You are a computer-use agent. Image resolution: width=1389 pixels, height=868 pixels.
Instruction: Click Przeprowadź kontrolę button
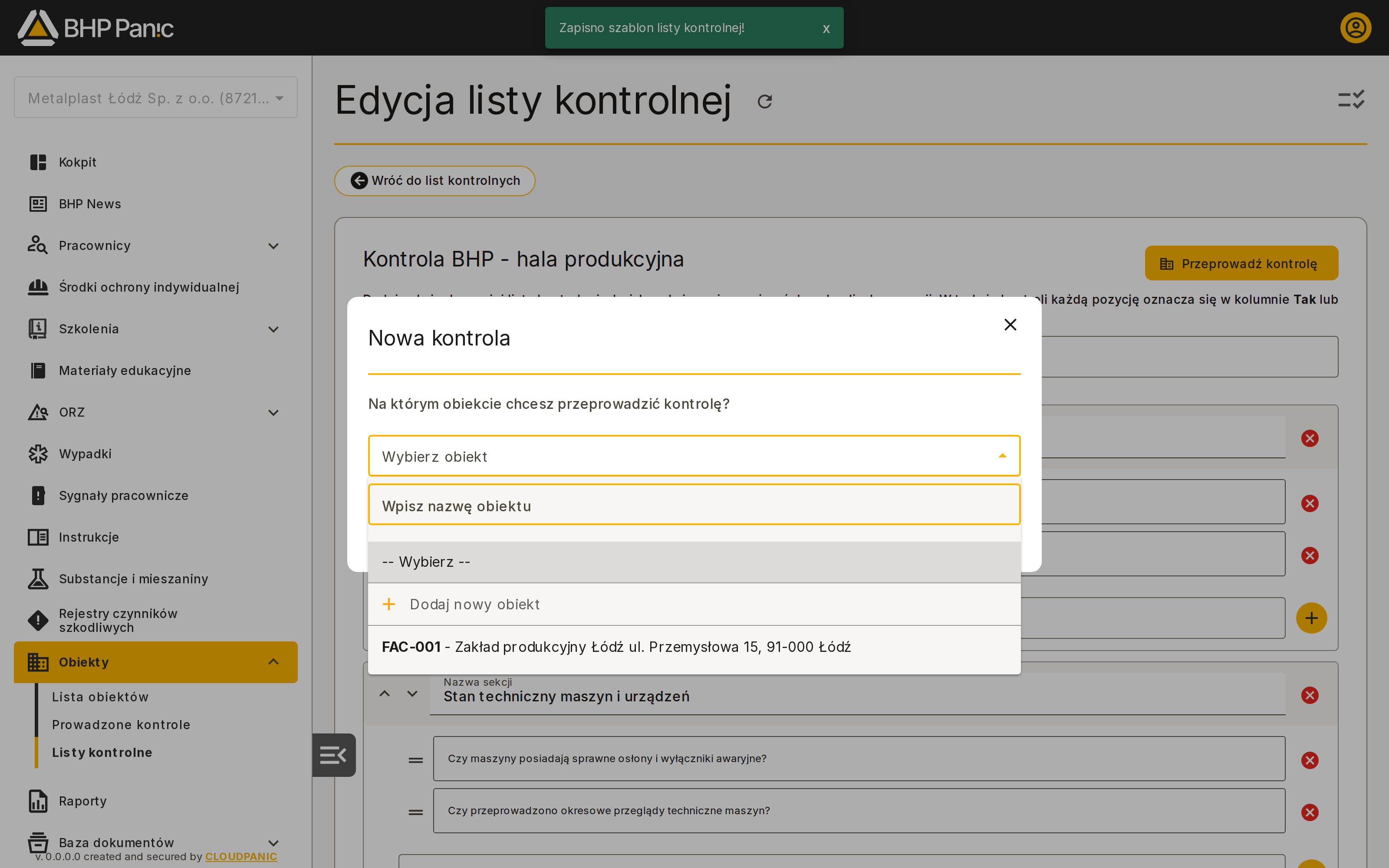tap(1241, 263)
